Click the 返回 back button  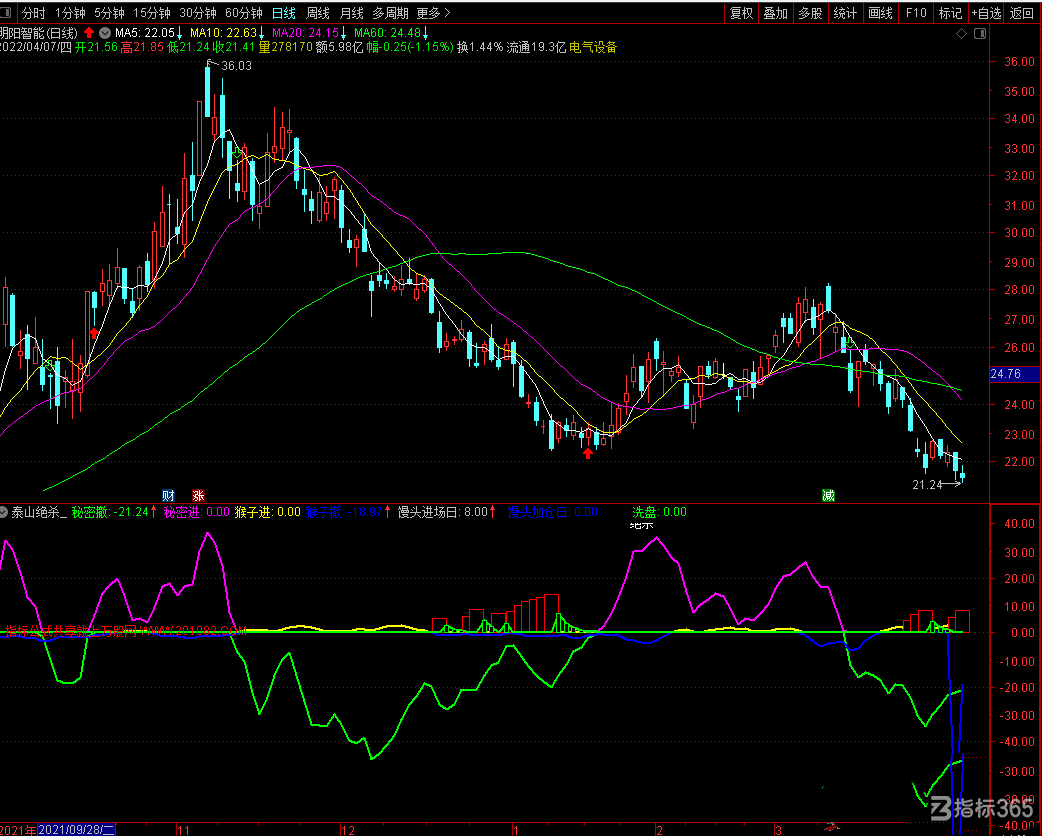pyautogui.click(x=1021, y=13)
